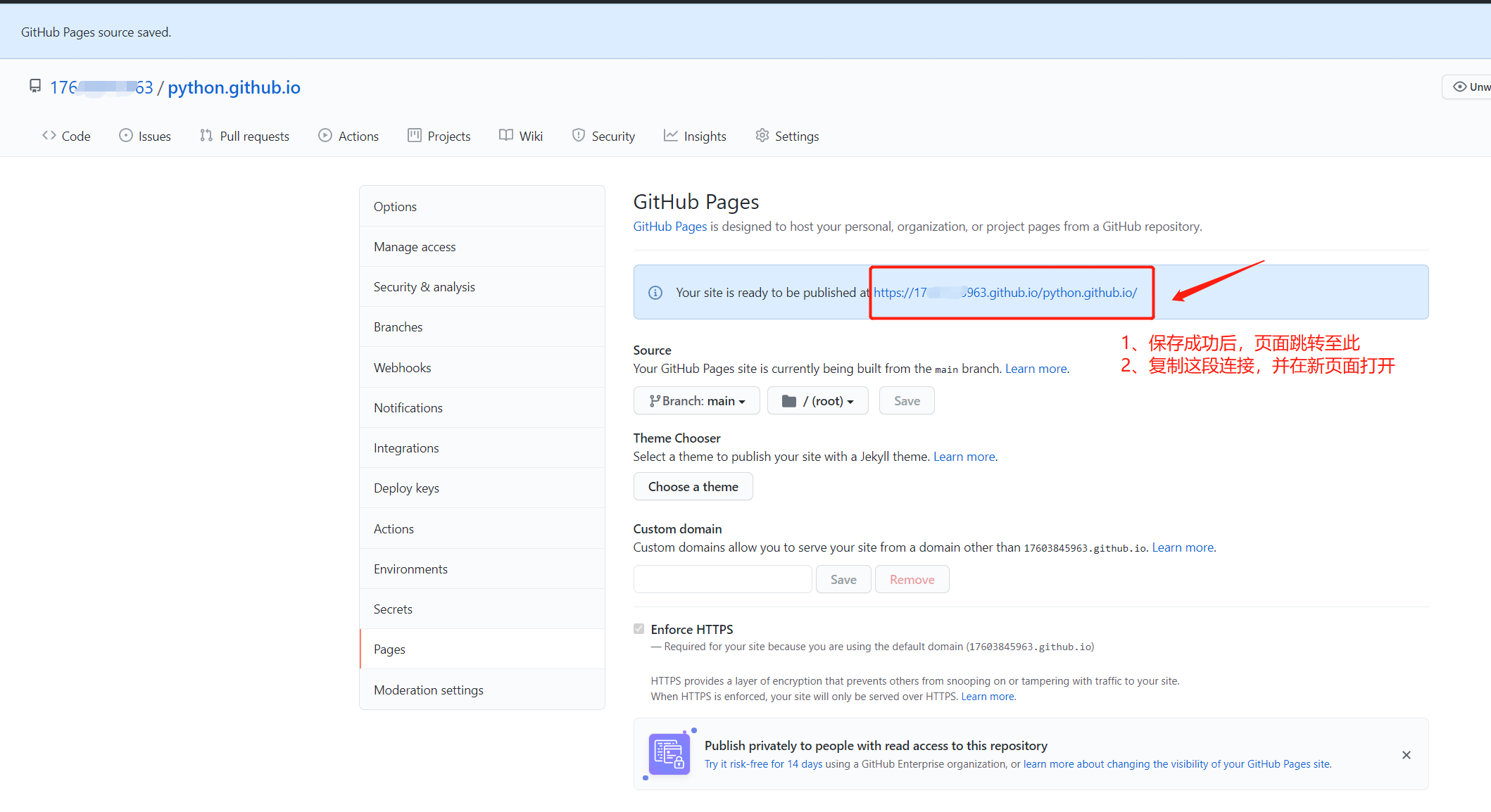This screenshot has height=812, width=1491.
Task: Expand the / (root) folder selector
Action: click(817, 400)
